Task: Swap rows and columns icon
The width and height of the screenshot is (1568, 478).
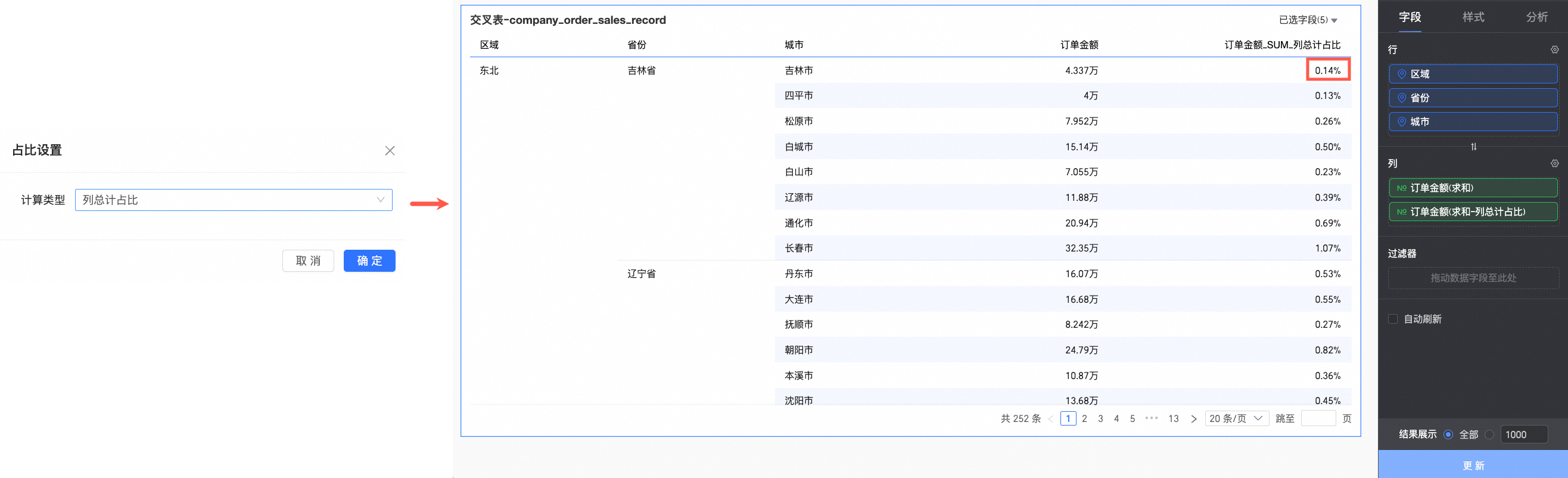Action: [x=1474, y=147]
